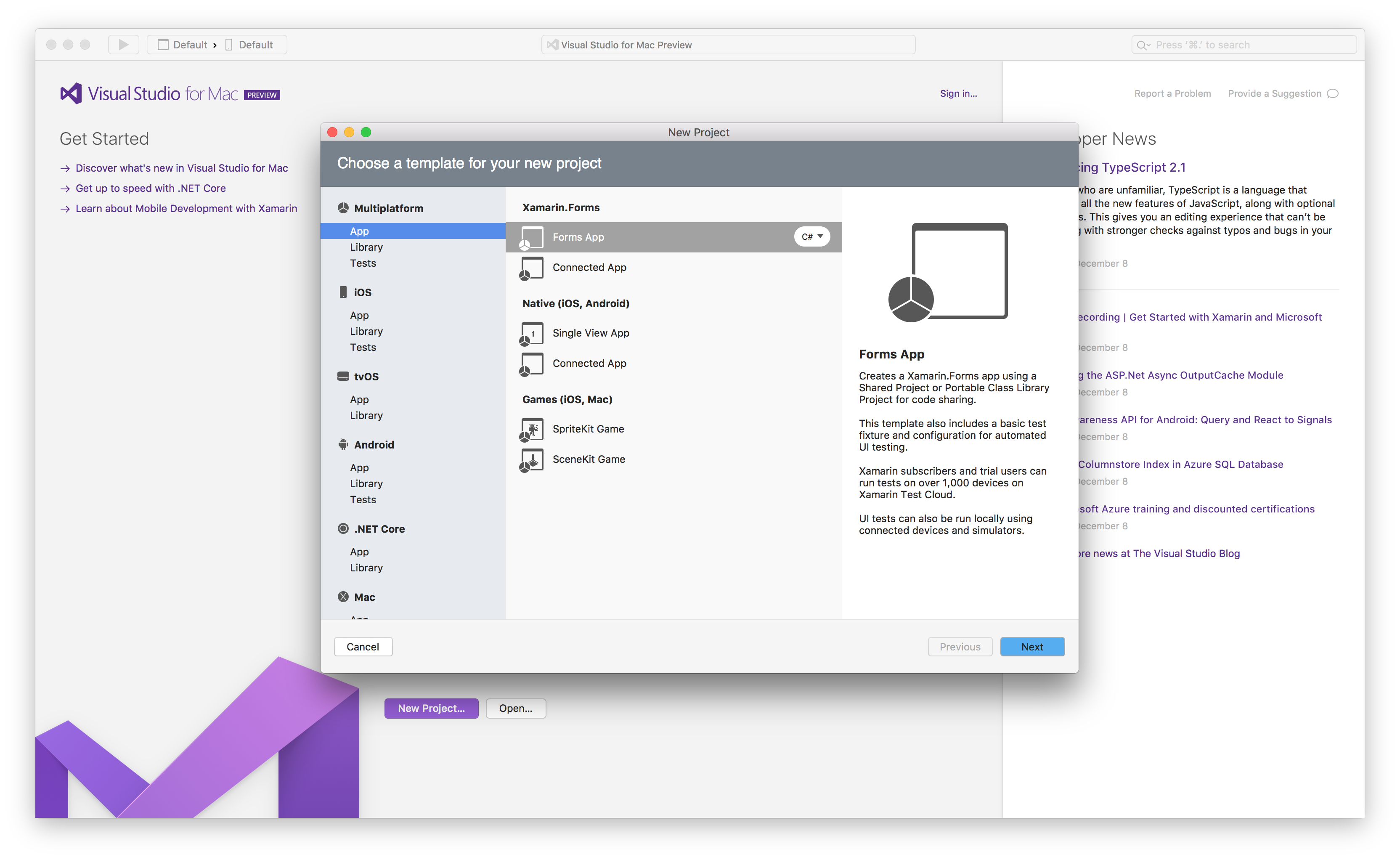This screenshot has height=860, width=1400.
Task: Select Connected App under Native iOS Android
Action: (x=590, y=362)
